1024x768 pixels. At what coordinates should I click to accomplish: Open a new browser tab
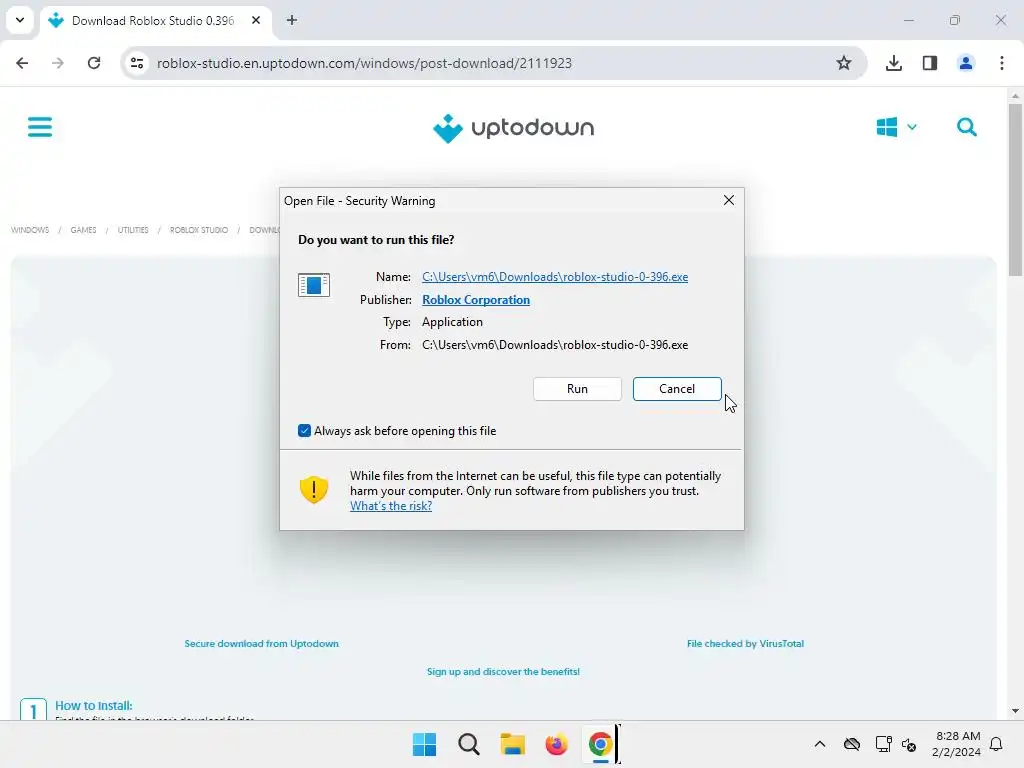tap(292, 20)
